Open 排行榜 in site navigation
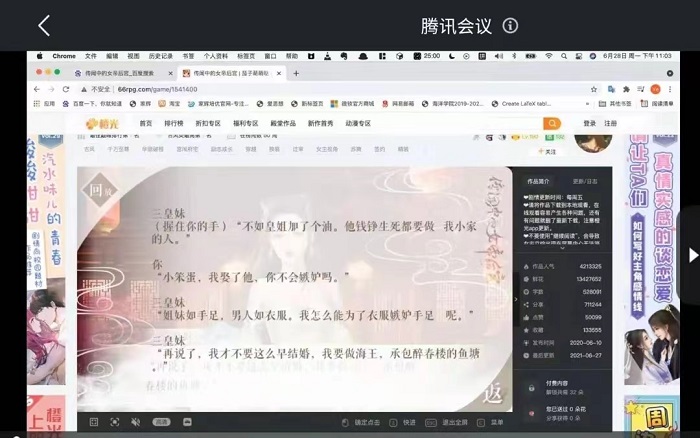 click(x=174, y=124)
